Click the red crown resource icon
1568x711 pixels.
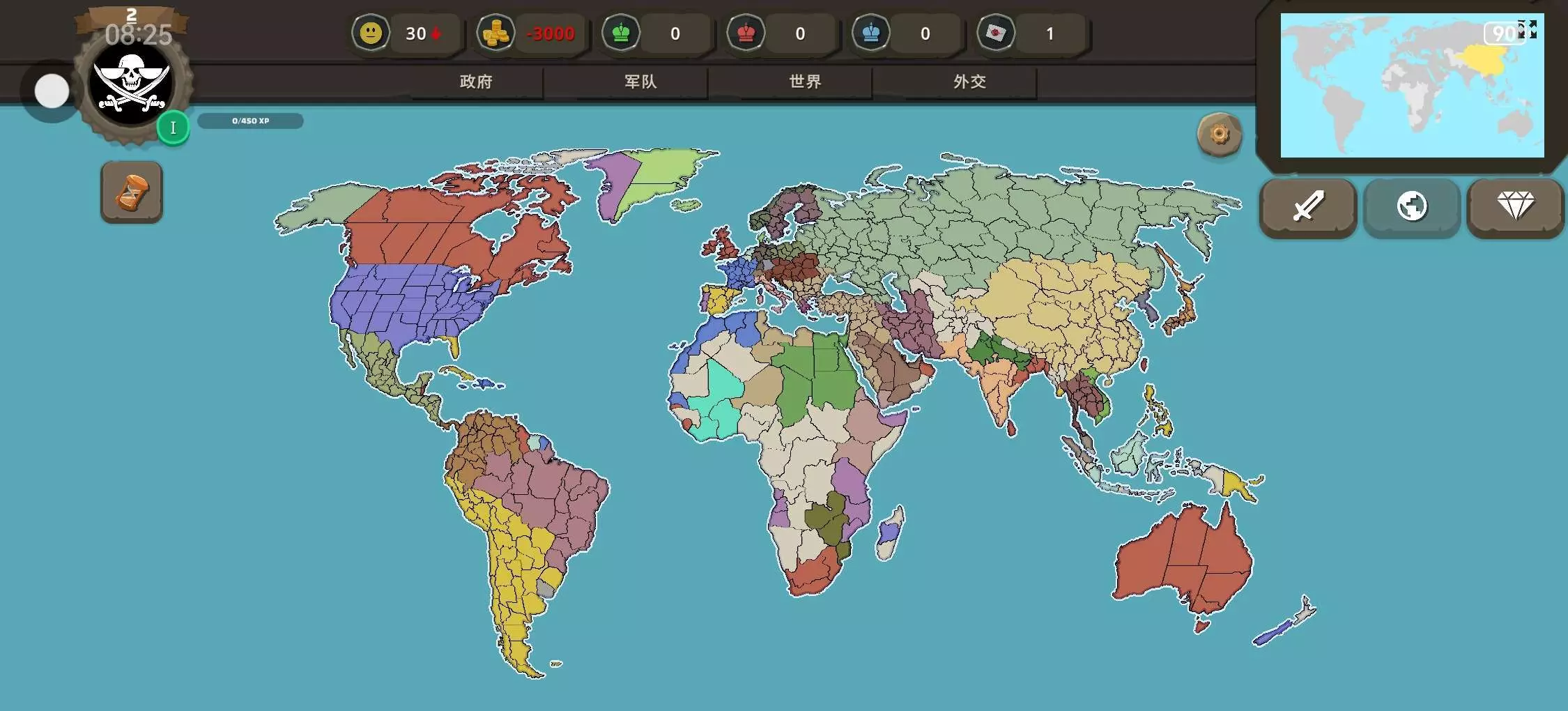(746, 33)
